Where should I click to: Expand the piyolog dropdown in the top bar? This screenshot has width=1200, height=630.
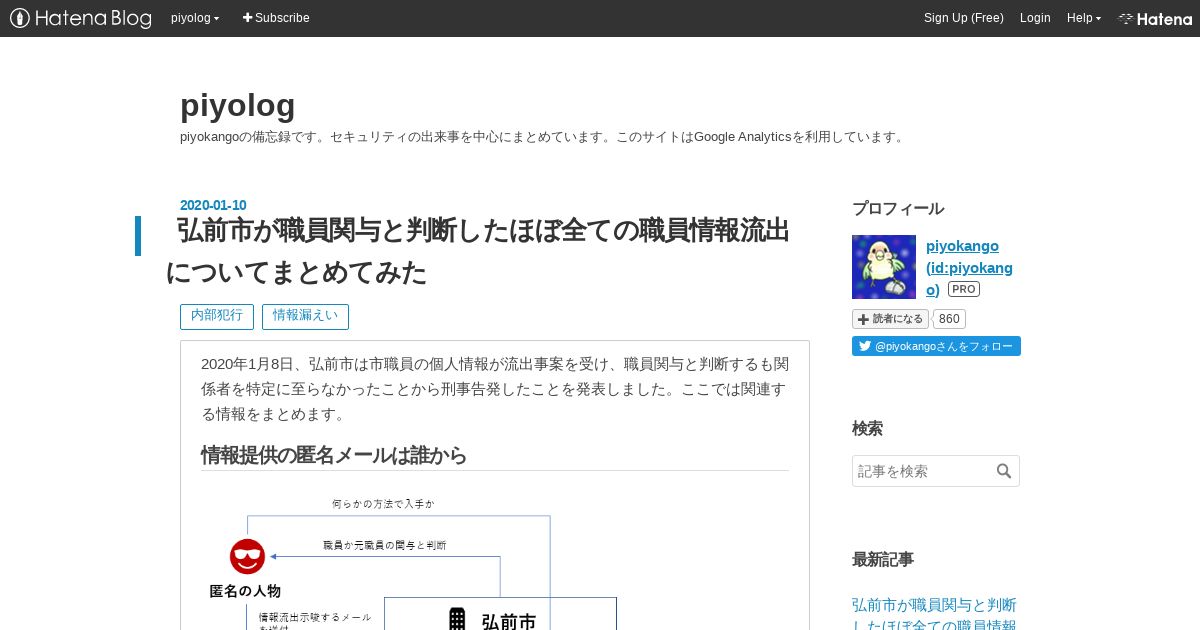195,18
